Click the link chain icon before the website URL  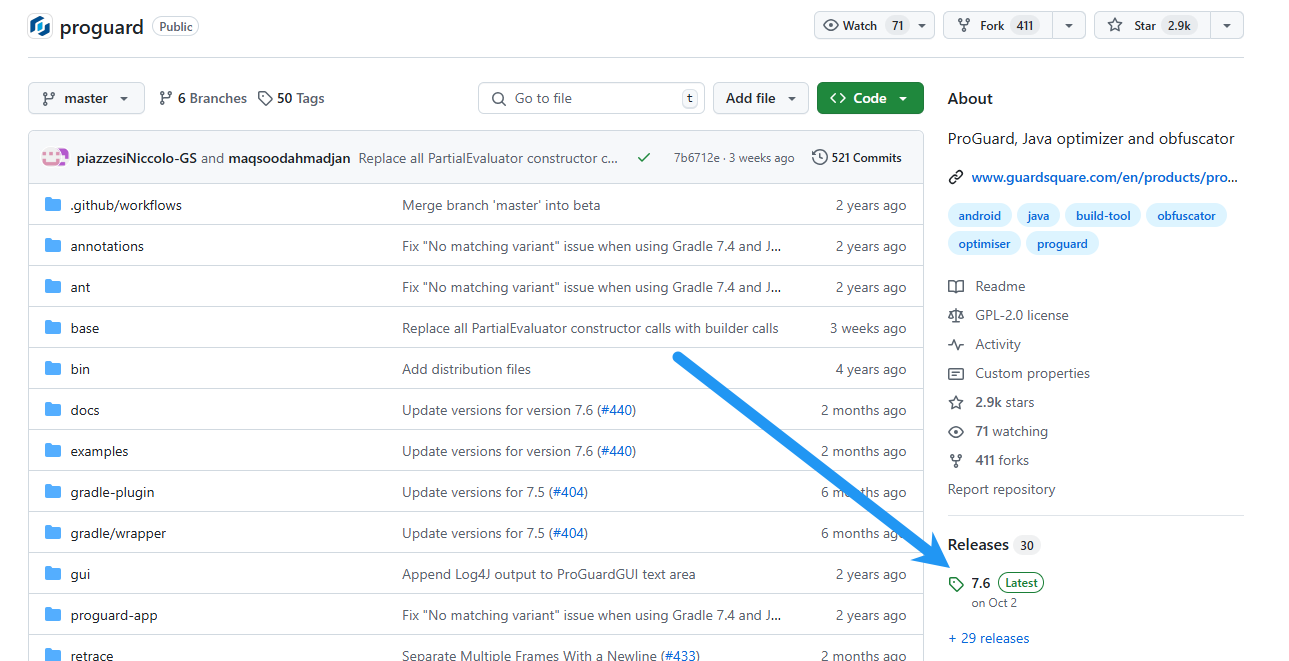pyautogui.click(x=956, y=177)
